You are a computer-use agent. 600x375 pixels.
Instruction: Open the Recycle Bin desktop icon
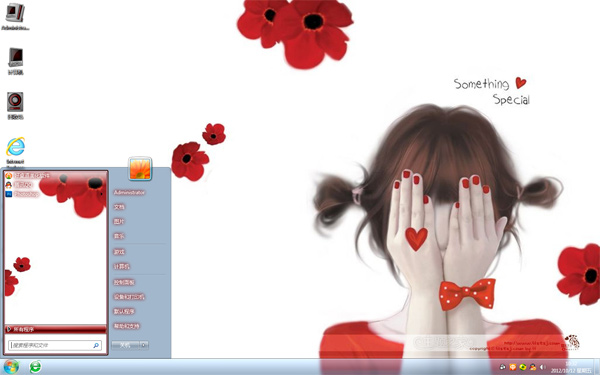pos(15,106)
